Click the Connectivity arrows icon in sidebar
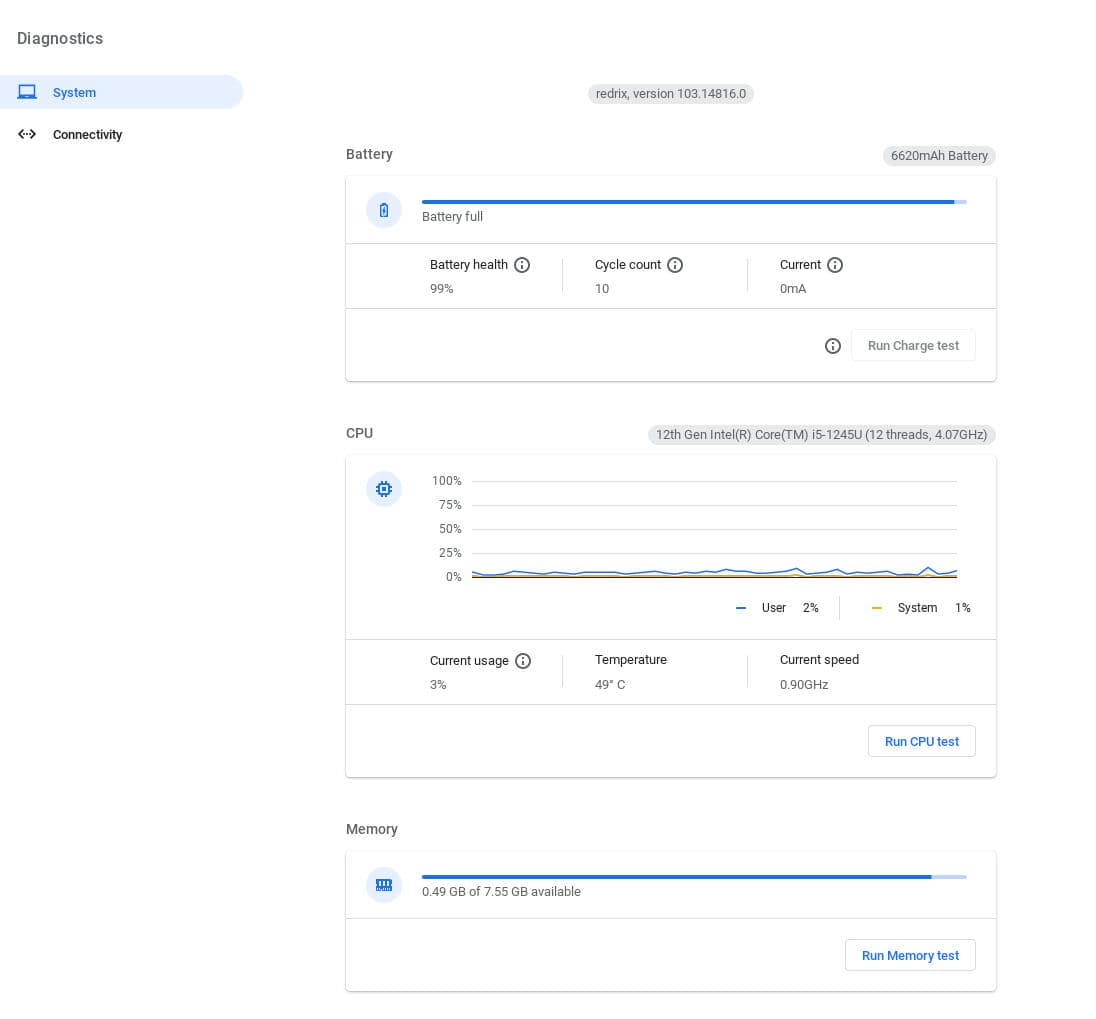Viewport: 1096px width, 1019px height. point(27,134)
